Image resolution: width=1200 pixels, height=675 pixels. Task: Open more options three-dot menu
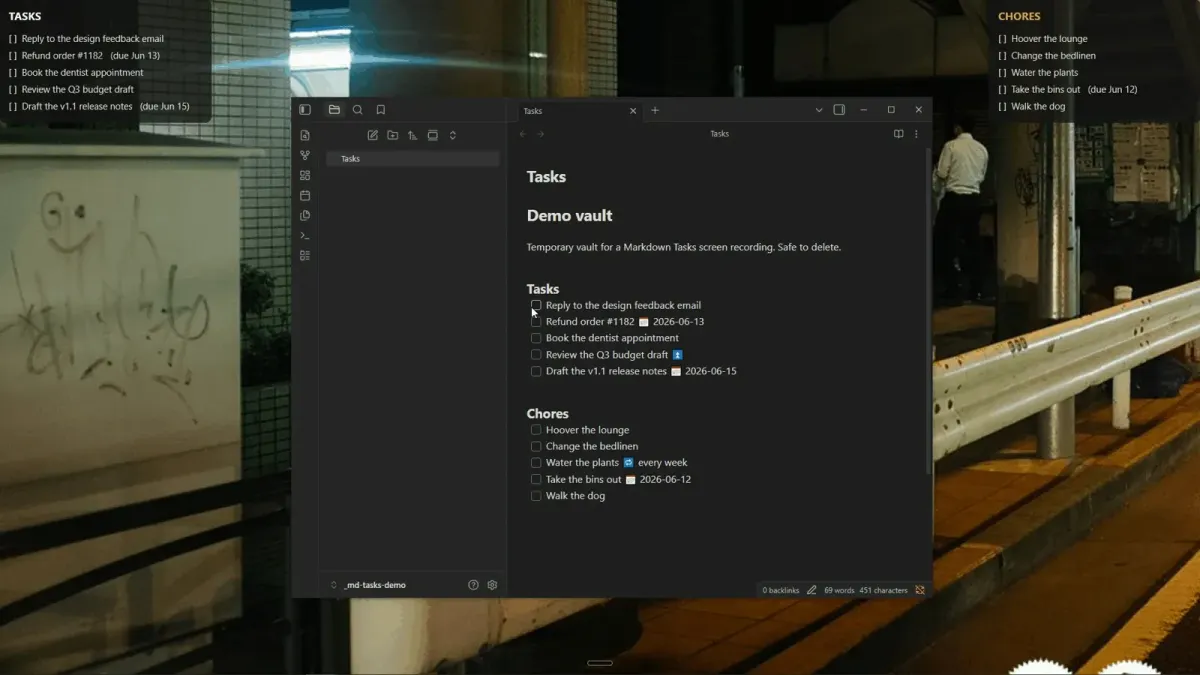(916, 134)
